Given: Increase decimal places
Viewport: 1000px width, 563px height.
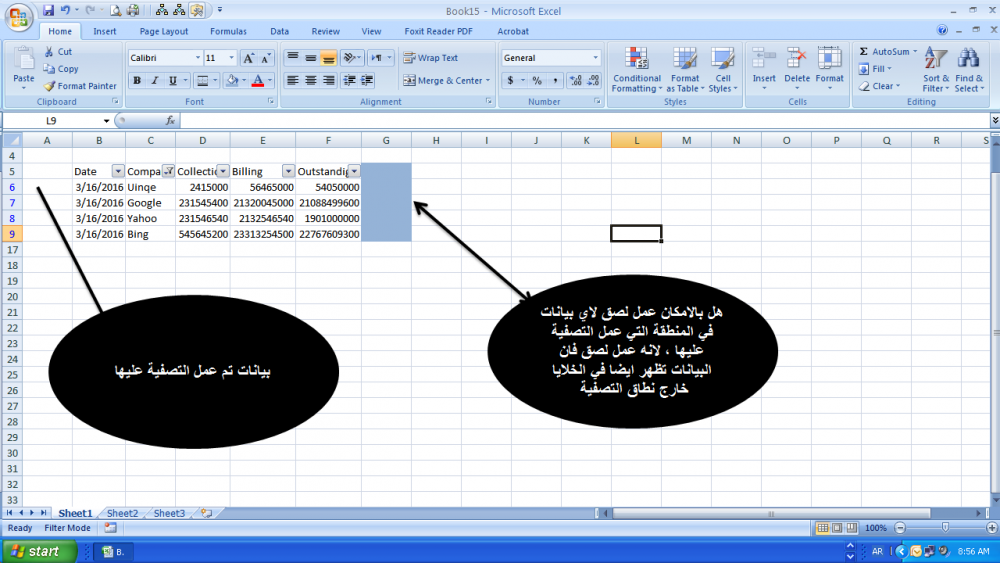Looking at the screenshot, I should pos(576,80).
